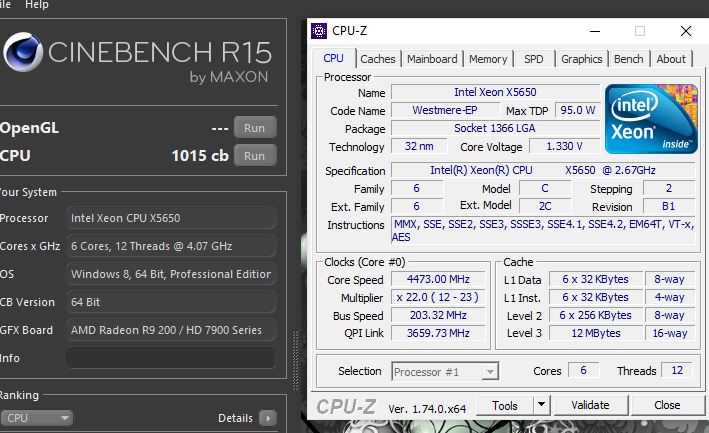Switch to the Caches tab
This screenshot has height=433, width=709.
[378, 59]
